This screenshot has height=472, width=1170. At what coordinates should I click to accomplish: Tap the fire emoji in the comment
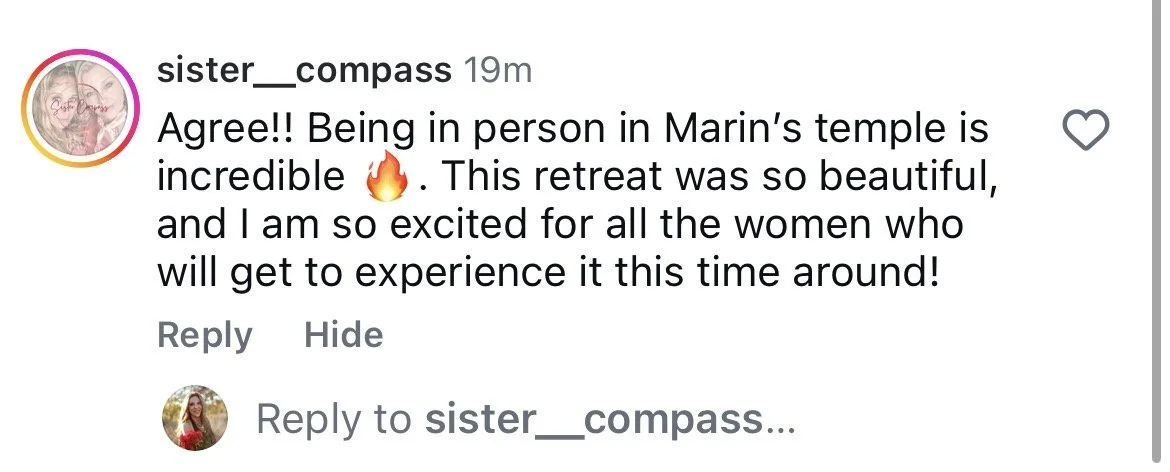pyautogui.click(x=387, y=178)
